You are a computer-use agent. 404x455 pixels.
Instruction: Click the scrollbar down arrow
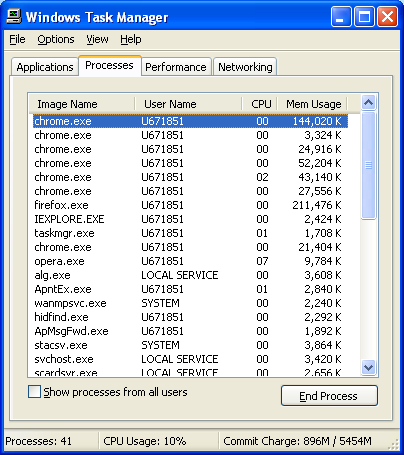pyautogui.click(x=369, y=367)
